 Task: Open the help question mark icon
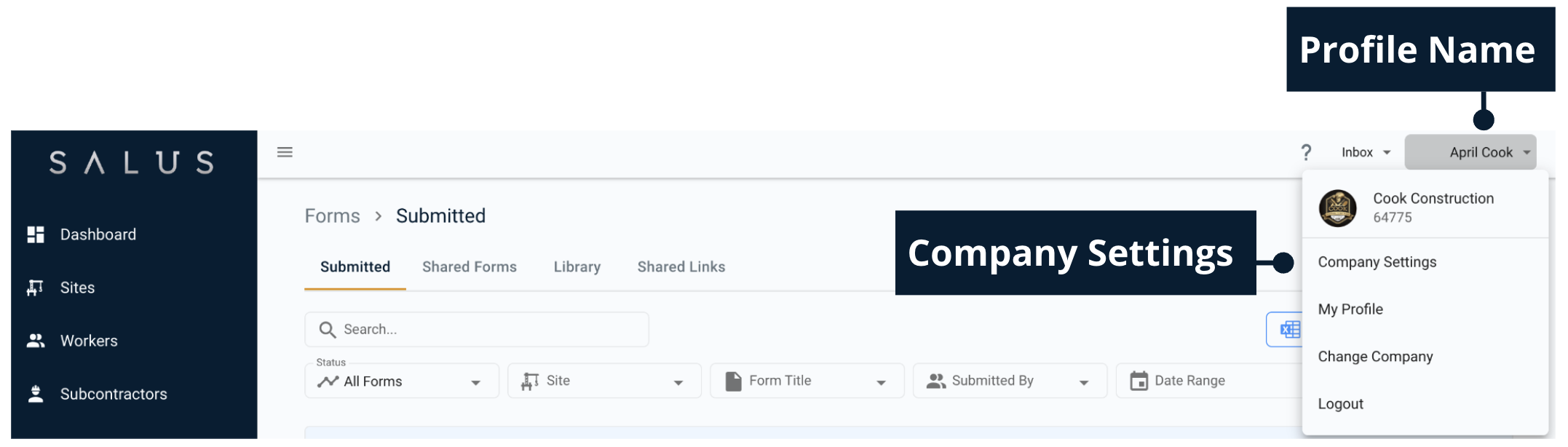coord(1306,152)
